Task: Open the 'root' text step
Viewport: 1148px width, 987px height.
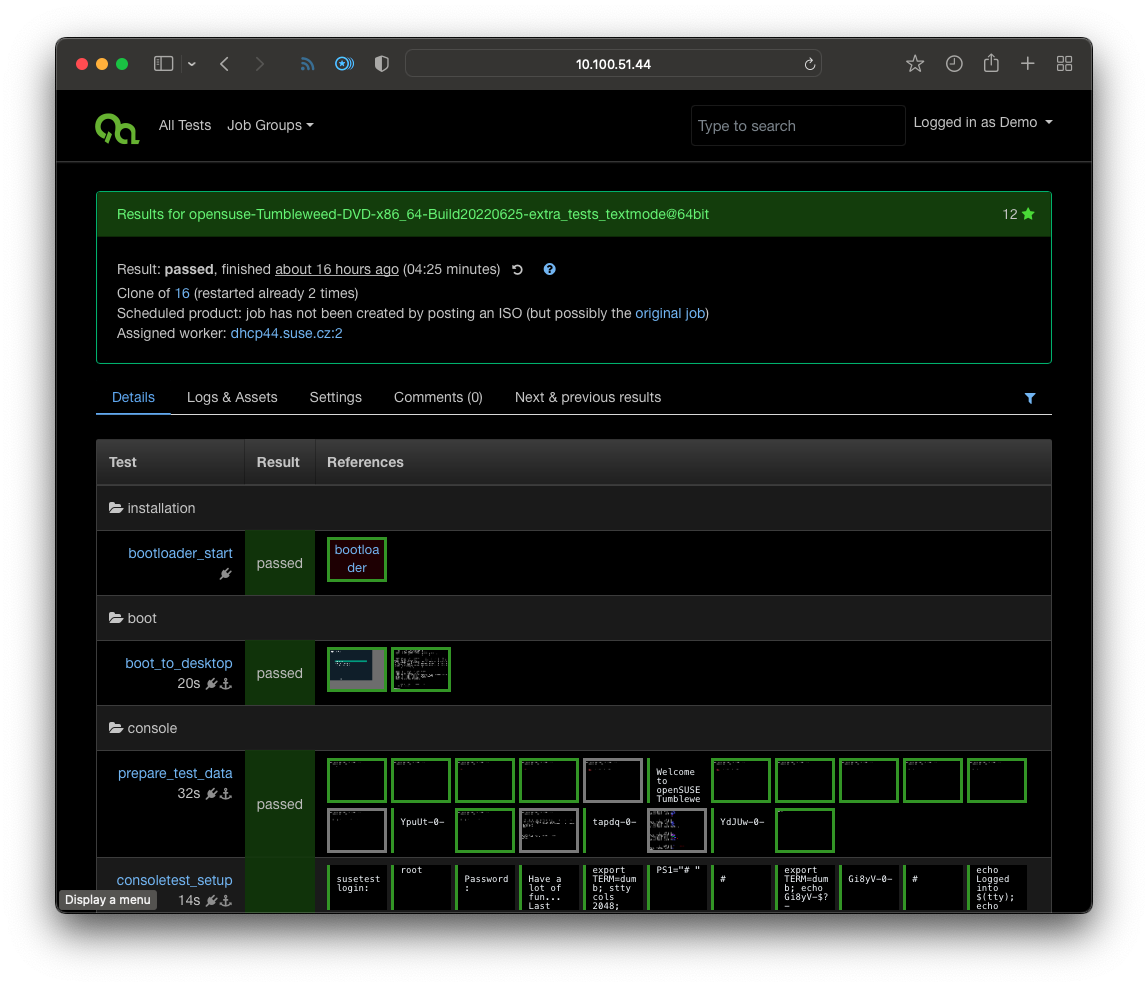Action: tap(420, 887)
